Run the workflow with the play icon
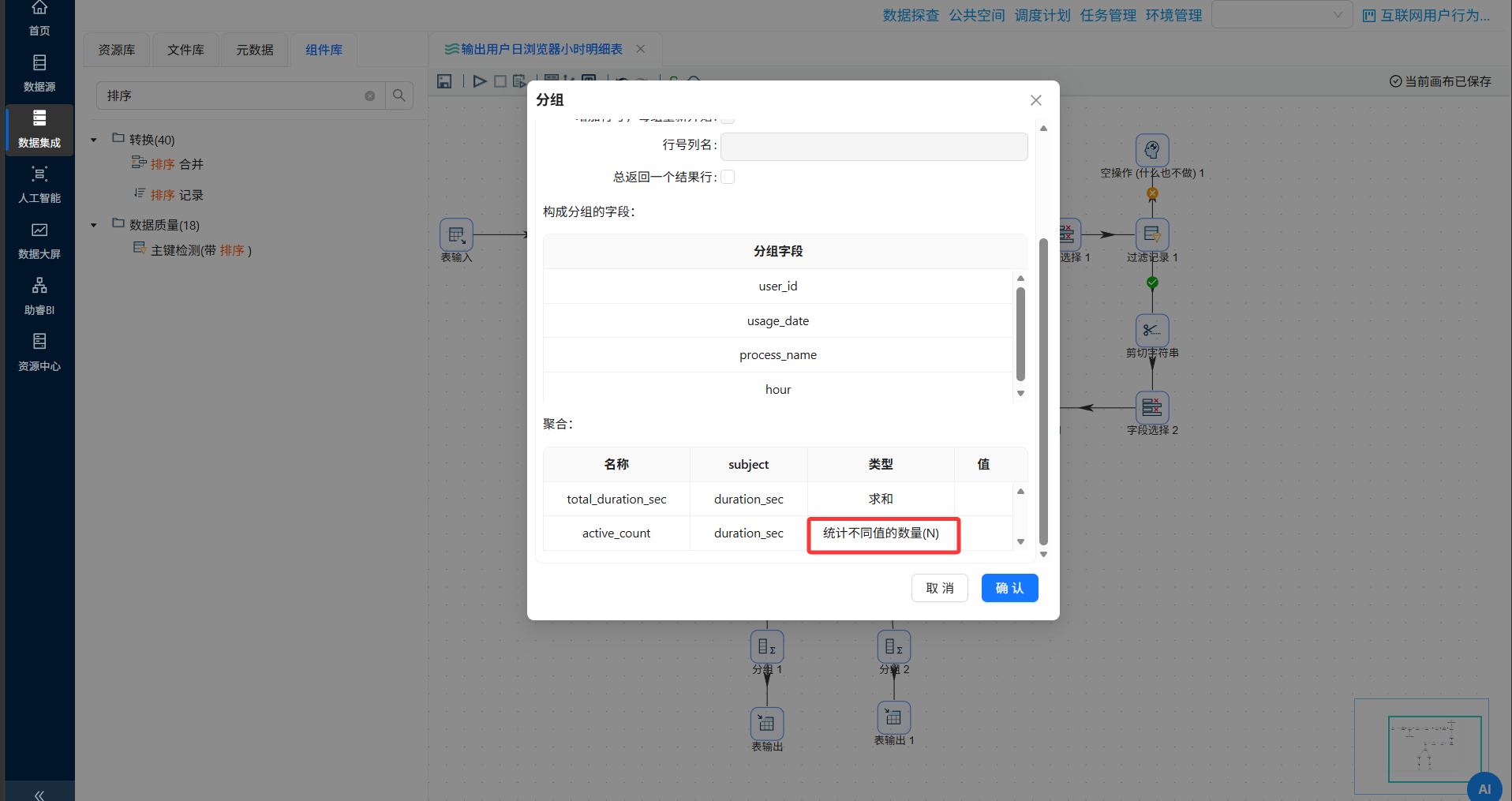The image size is (1512, 801). tap(479, 81)
